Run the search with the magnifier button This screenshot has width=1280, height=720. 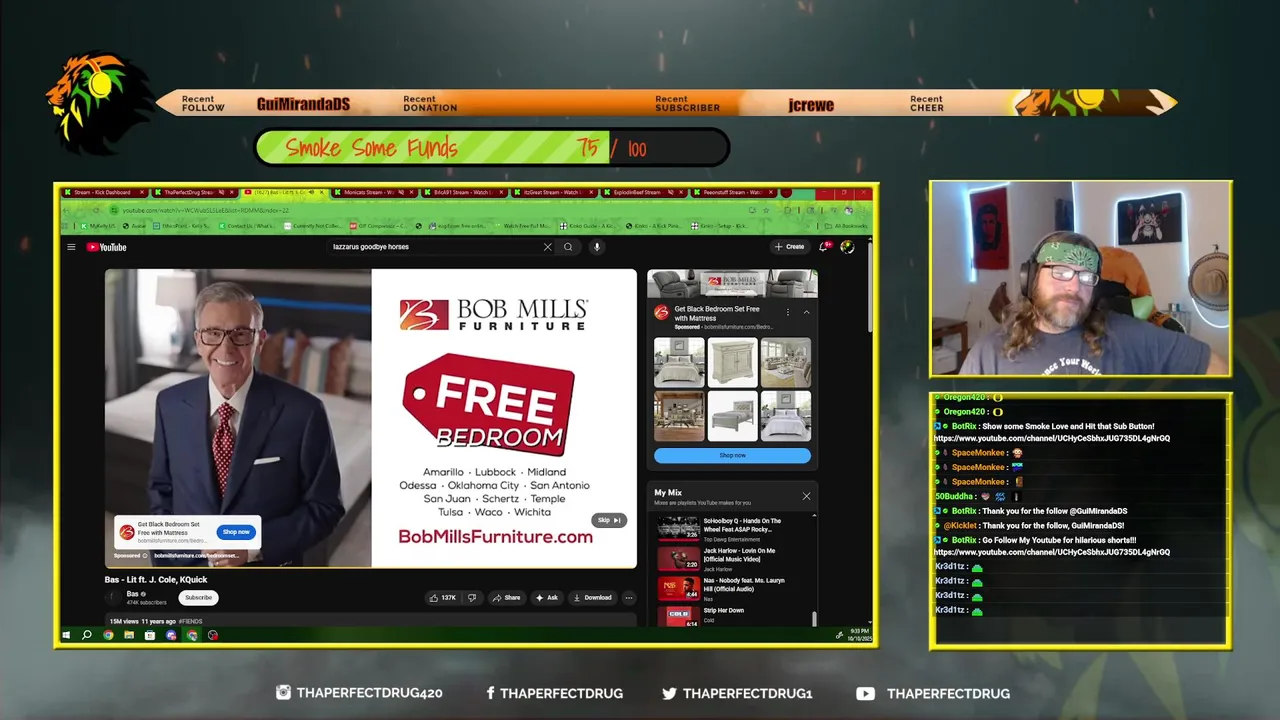coord(568,247)
